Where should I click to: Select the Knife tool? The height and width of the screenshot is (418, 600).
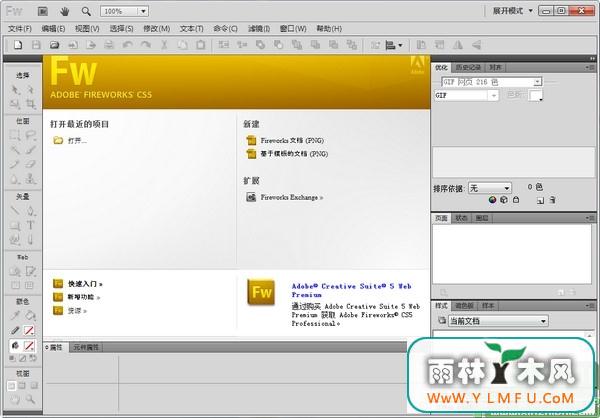click(x=30, y=240)
